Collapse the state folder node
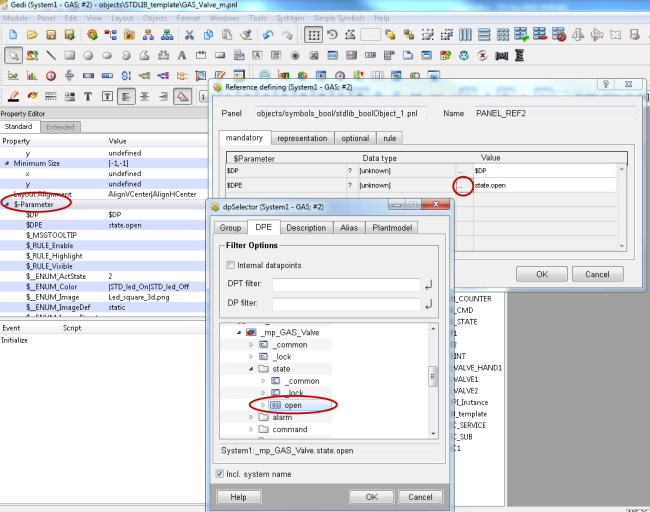This screenshot has height=512, width=650. [x=251, y=369]
